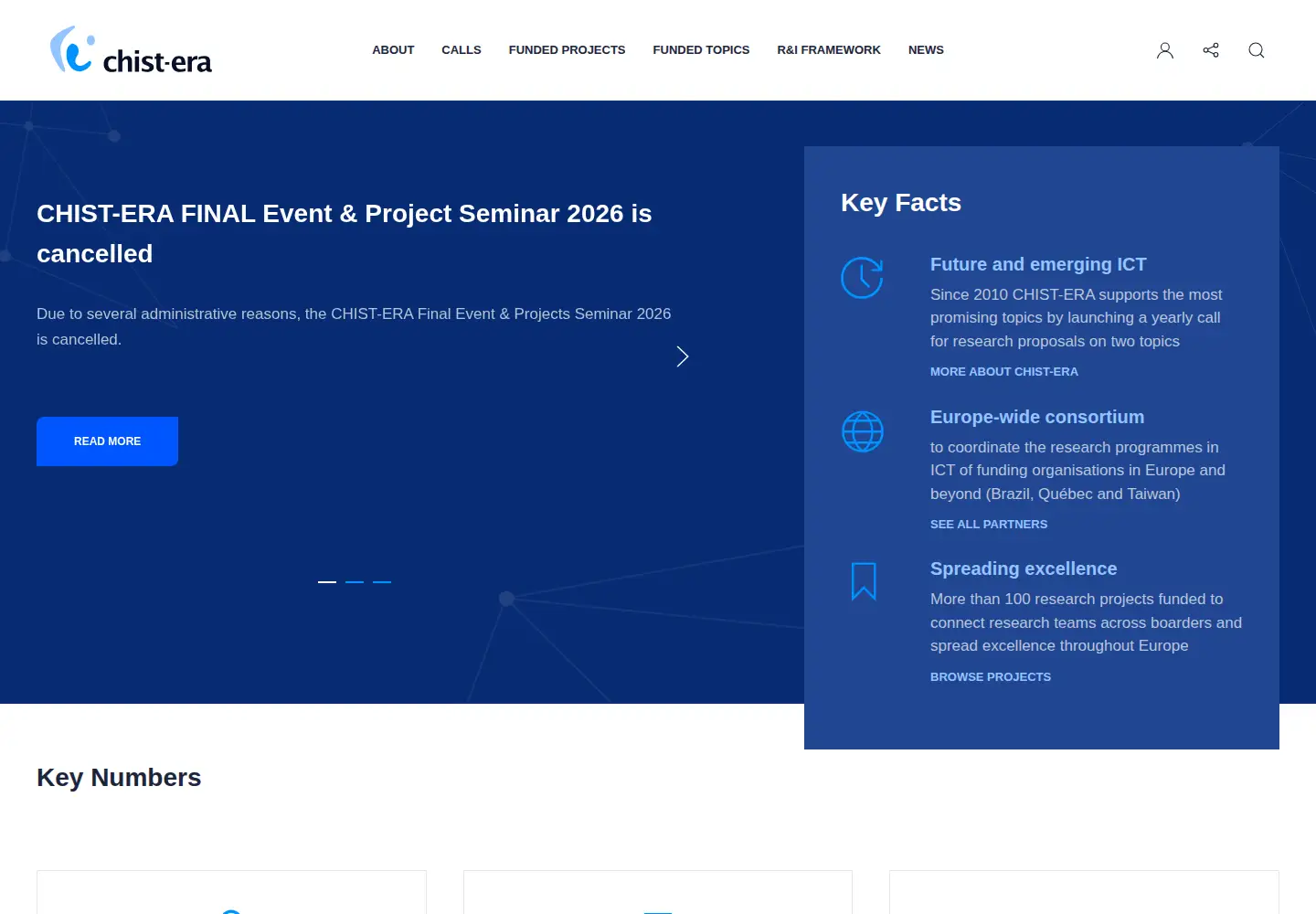Select the second carousel slide indicator
Viewport: 1316px width, 914px height.
[x=355, y=581]
